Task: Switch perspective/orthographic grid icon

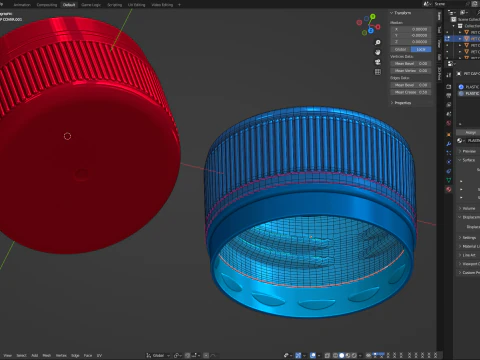Action: click(378, 72)
